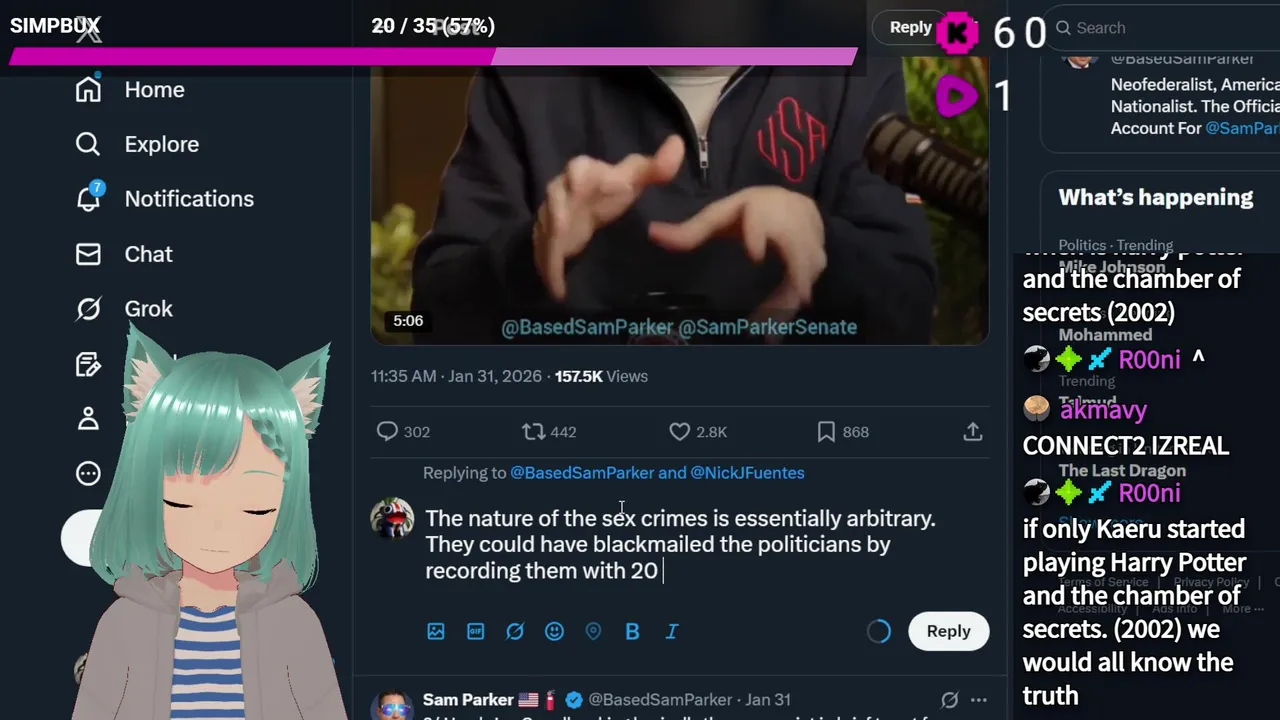Toggle bold text formatting

(632, 631)
